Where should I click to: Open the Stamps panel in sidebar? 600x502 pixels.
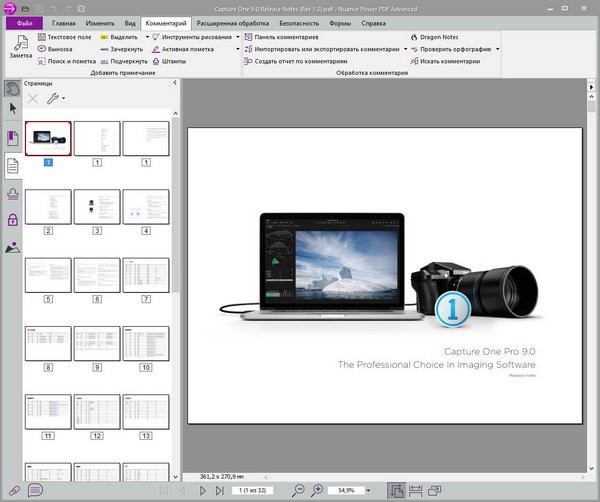[x=13, y=193]
